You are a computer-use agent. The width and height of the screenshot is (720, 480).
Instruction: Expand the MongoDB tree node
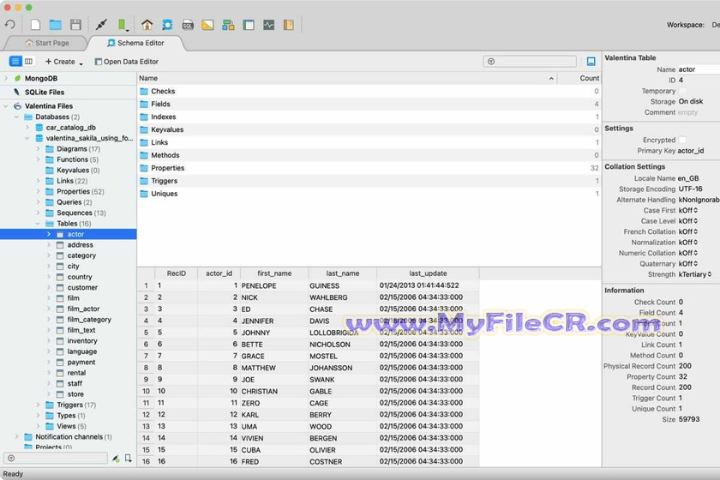coord(6,79)
